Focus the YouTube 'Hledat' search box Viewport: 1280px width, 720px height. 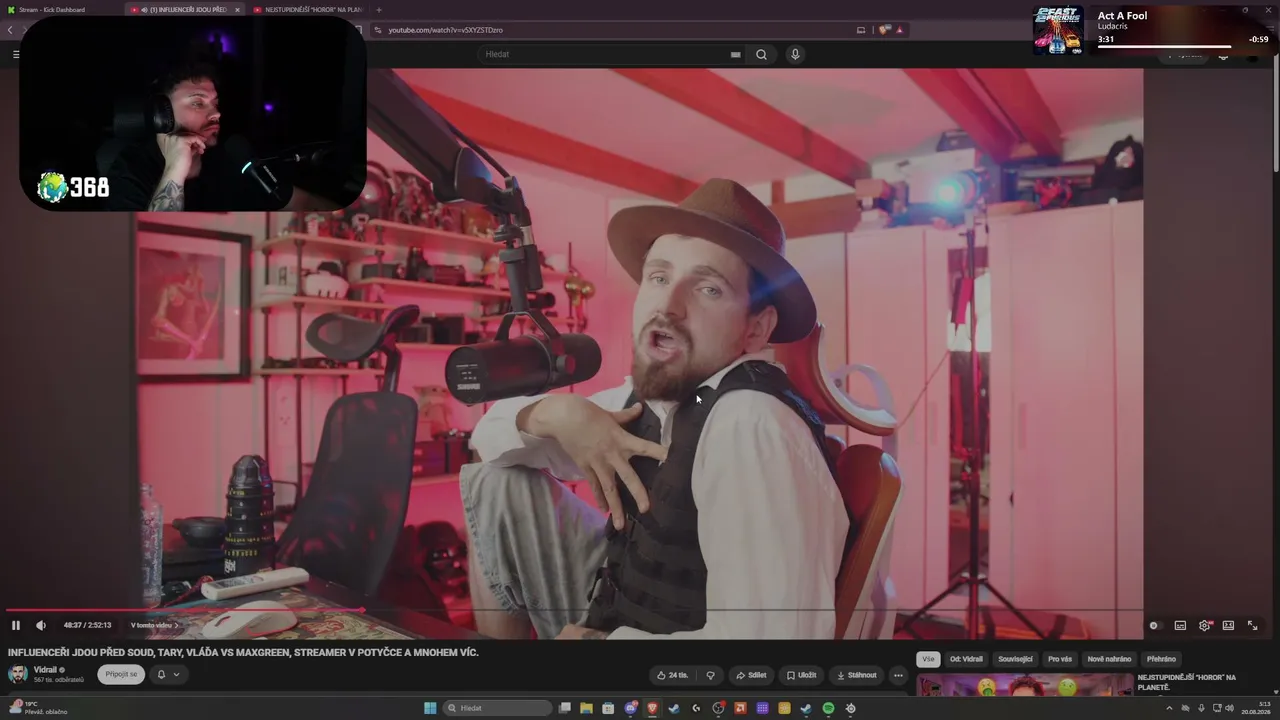[x=610, y=54]
